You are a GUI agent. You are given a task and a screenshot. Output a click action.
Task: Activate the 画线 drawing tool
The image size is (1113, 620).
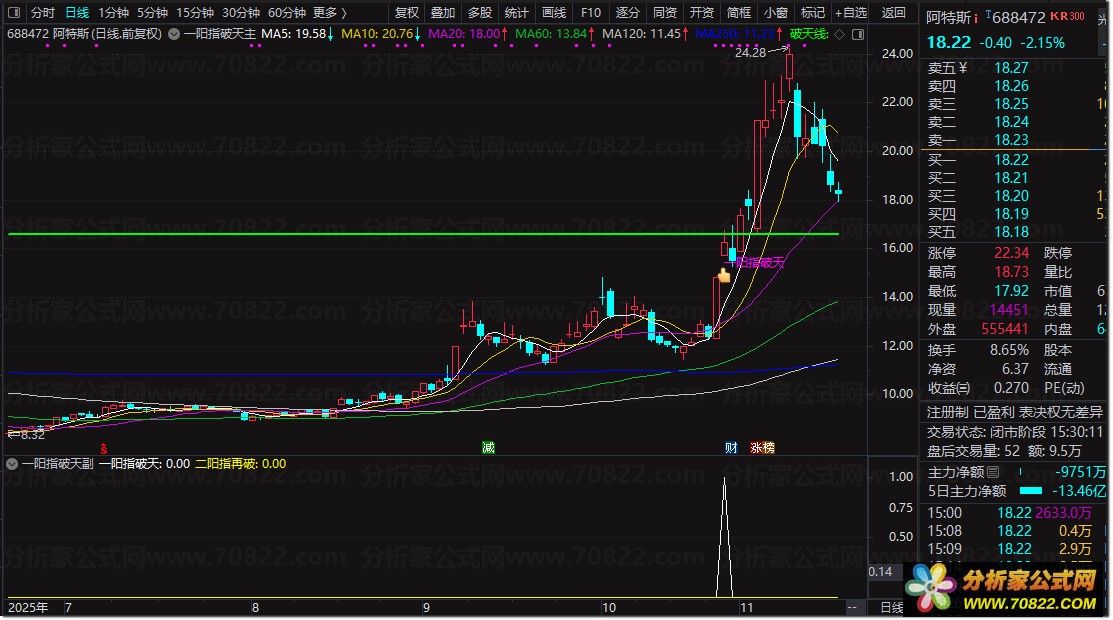coord(554,12)
